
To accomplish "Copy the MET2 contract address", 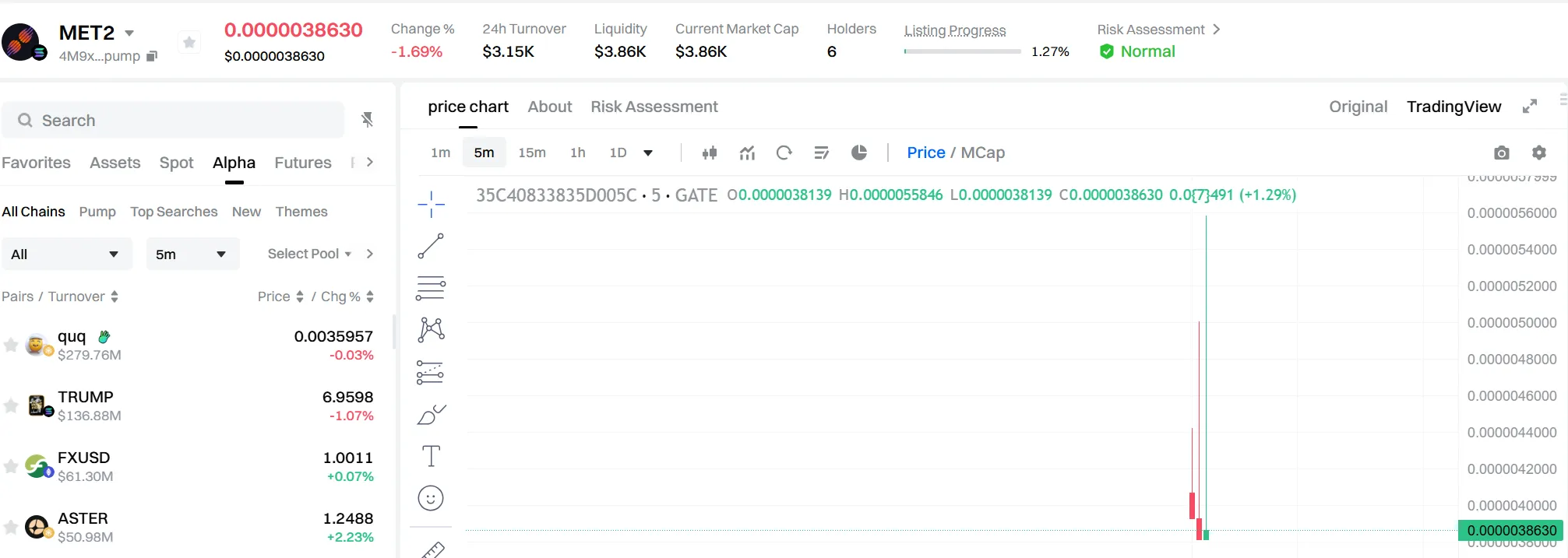I will pyautogui.click(x=152, y=56).
